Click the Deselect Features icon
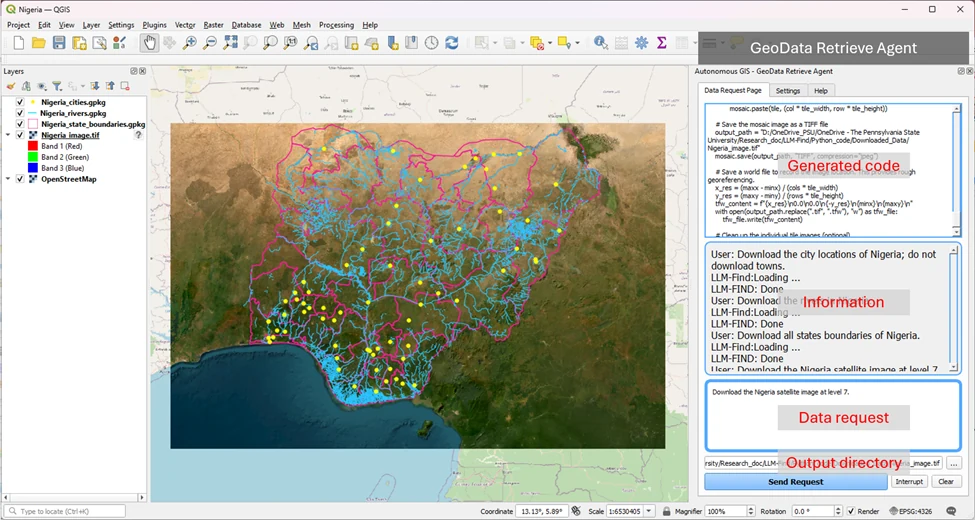 click(537, 42)
